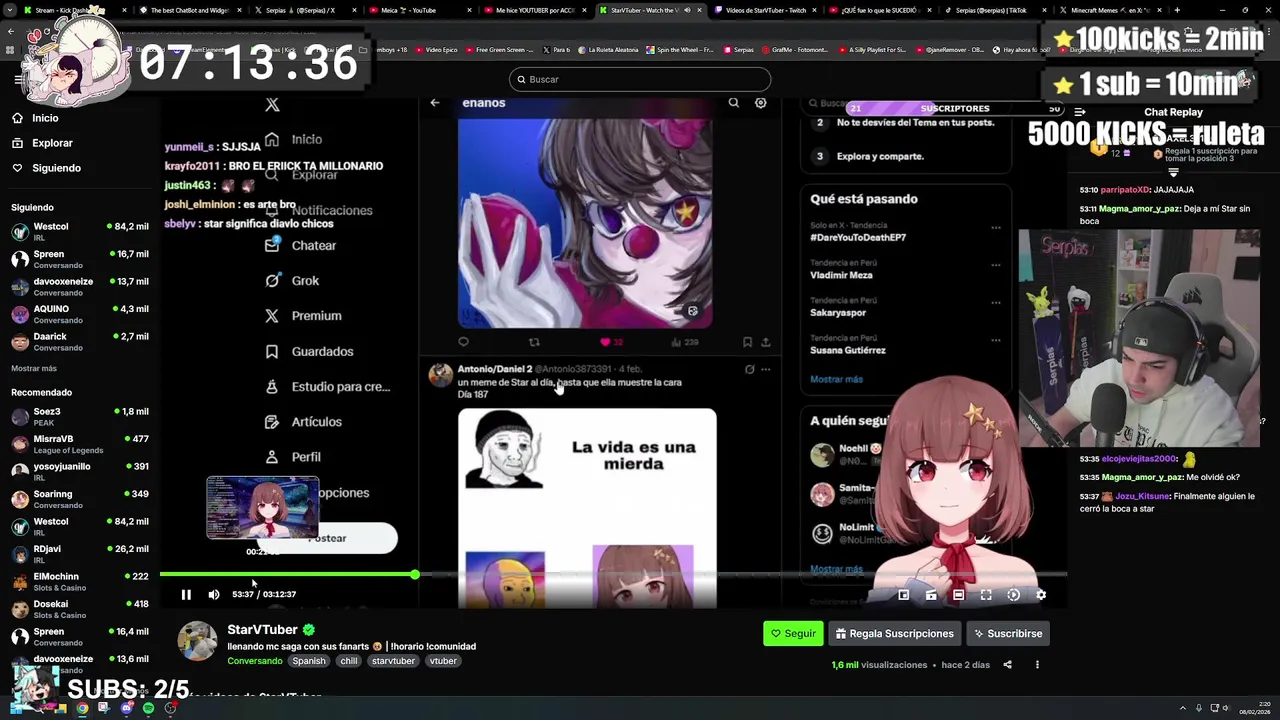Select the Spanish tag
Viewport: 1280px width, 720px height.
[309, 661]
